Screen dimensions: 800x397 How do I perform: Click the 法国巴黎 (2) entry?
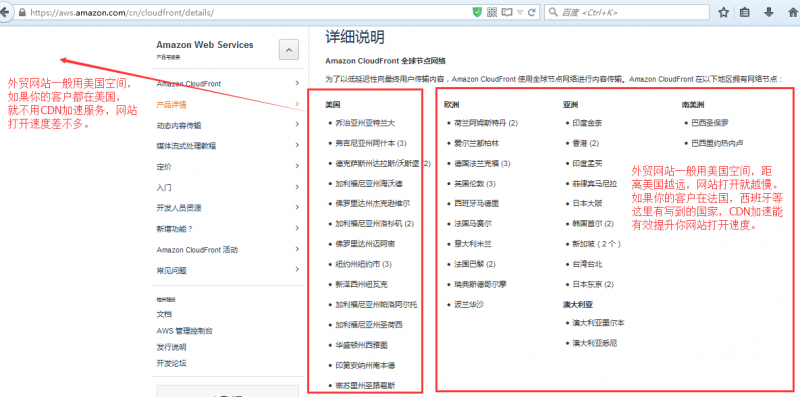474,264
